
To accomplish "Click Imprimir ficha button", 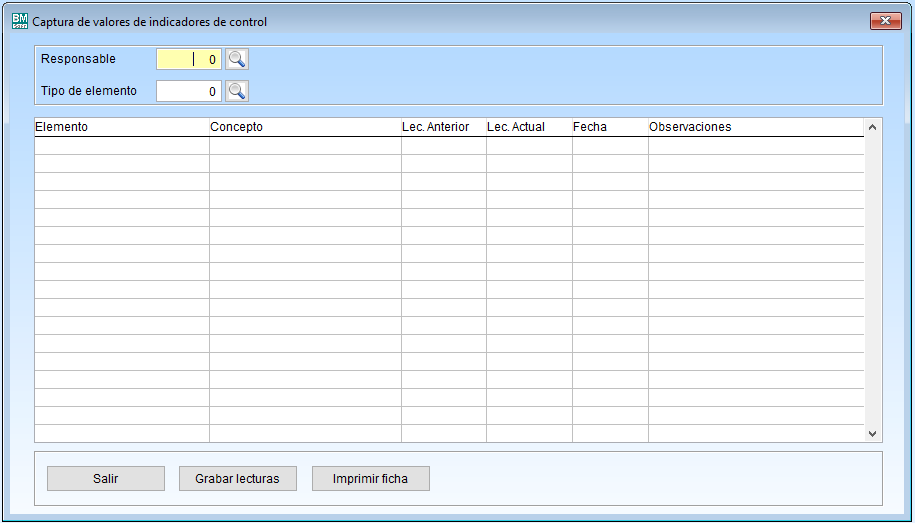I will click(x=370, y=479).
